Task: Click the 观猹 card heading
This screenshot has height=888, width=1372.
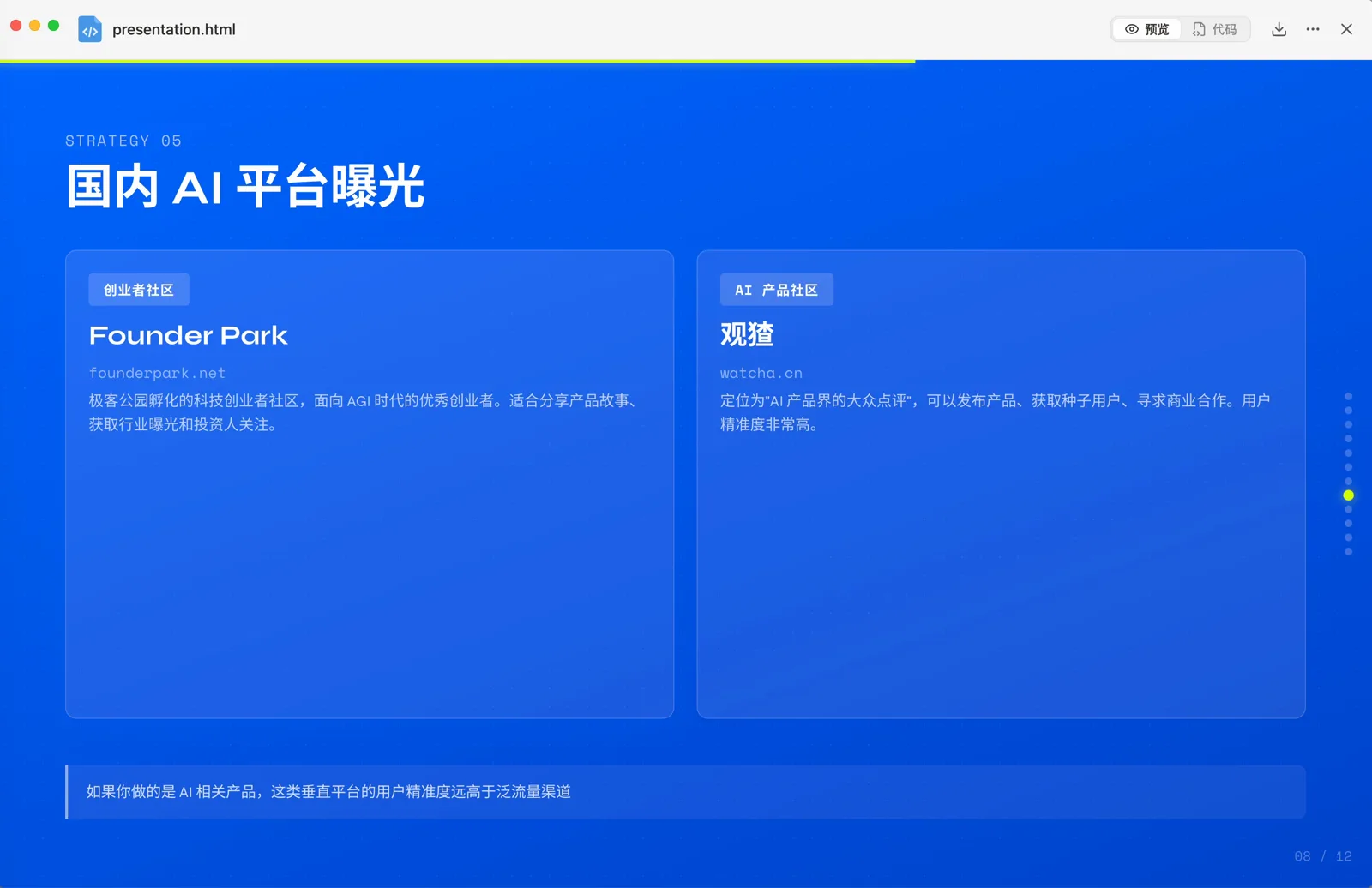Action: click(x=747, y=334)
